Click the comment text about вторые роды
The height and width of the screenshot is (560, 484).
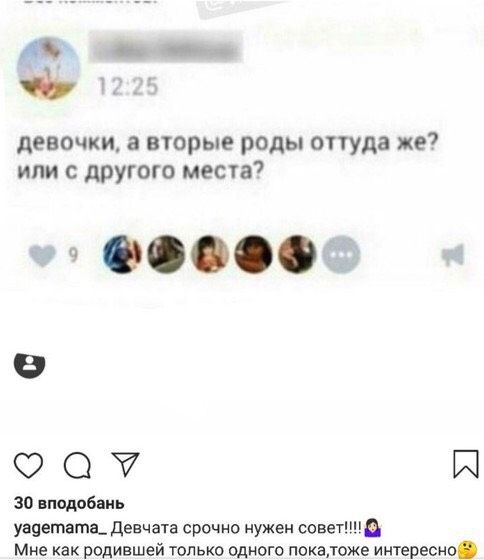[x=228, y=157]
